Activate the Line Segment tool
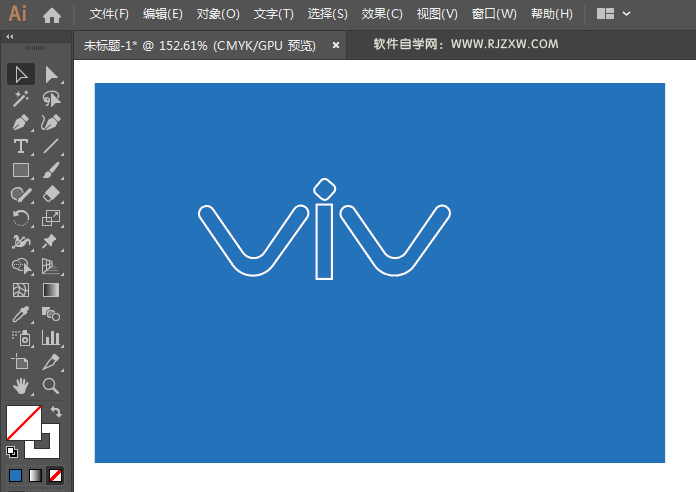Screen dimensions: 696x492 point(51,147)
